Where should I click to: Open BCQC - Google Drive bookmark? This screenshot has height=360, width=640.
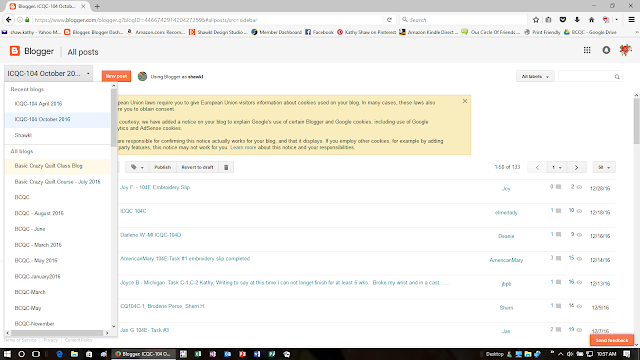[x=590, y=32]
